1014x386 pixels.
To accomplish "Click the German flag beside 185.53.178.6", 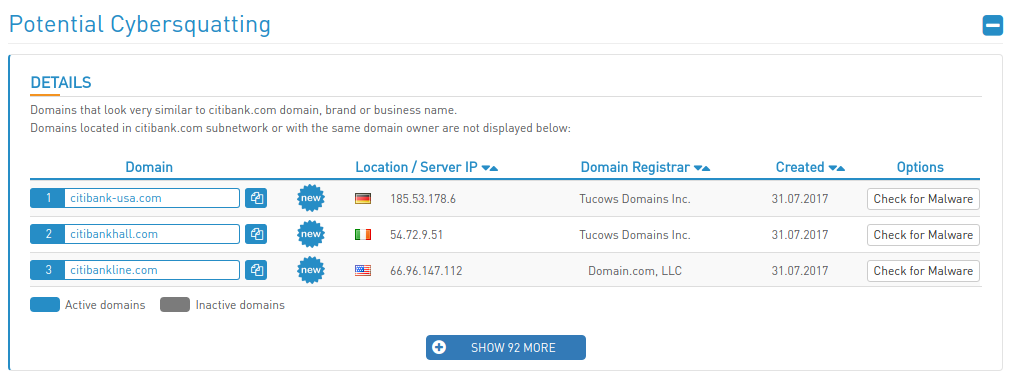I will pos(363,198).
